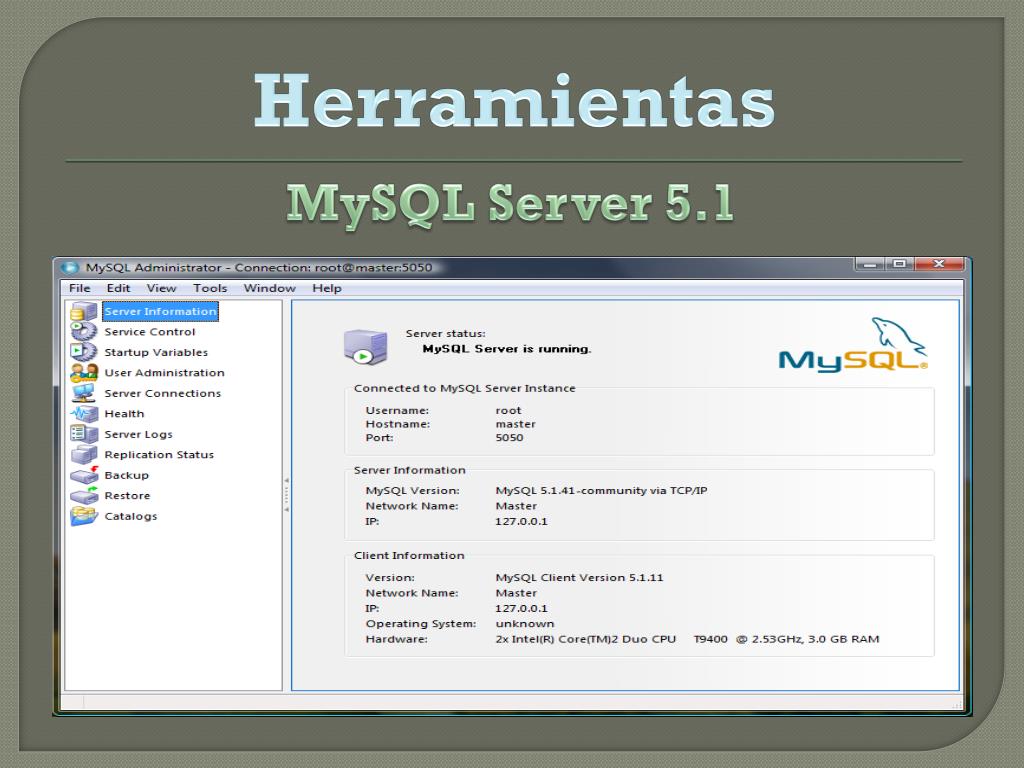The width and height of the screenshot is (1024, 768).
Task: Open User Administration section
Action: click(165, 373)
